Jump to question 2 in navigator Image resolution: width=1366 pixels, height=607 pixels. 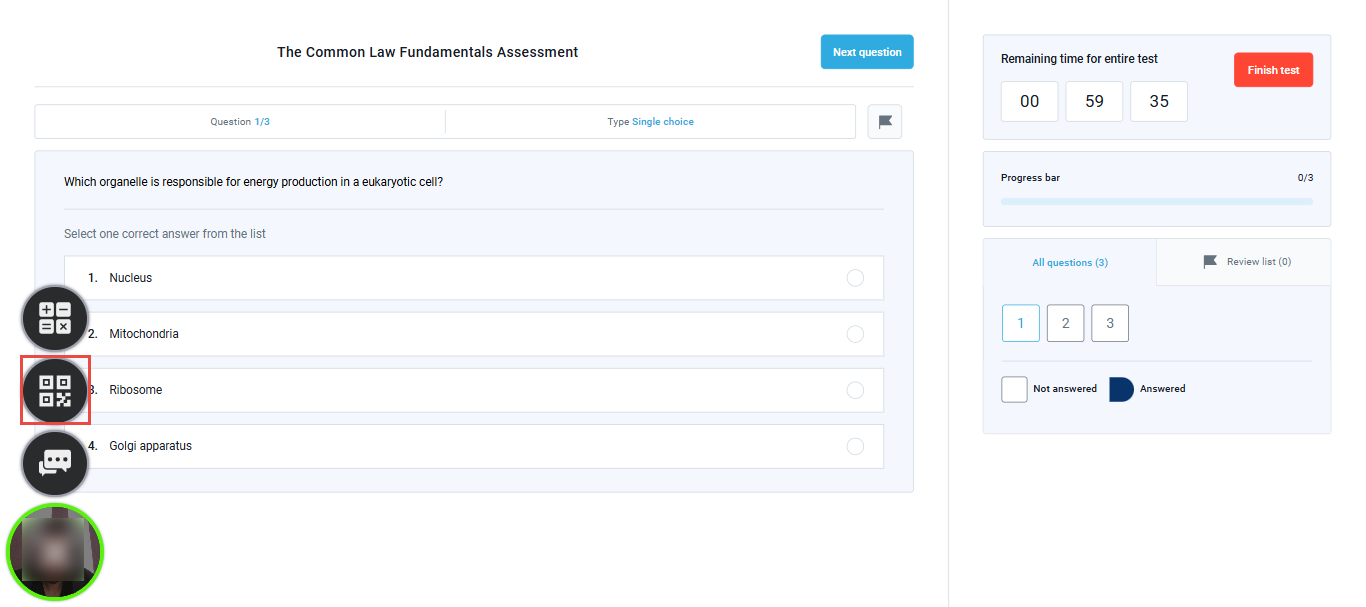[x=1066, y=323]
